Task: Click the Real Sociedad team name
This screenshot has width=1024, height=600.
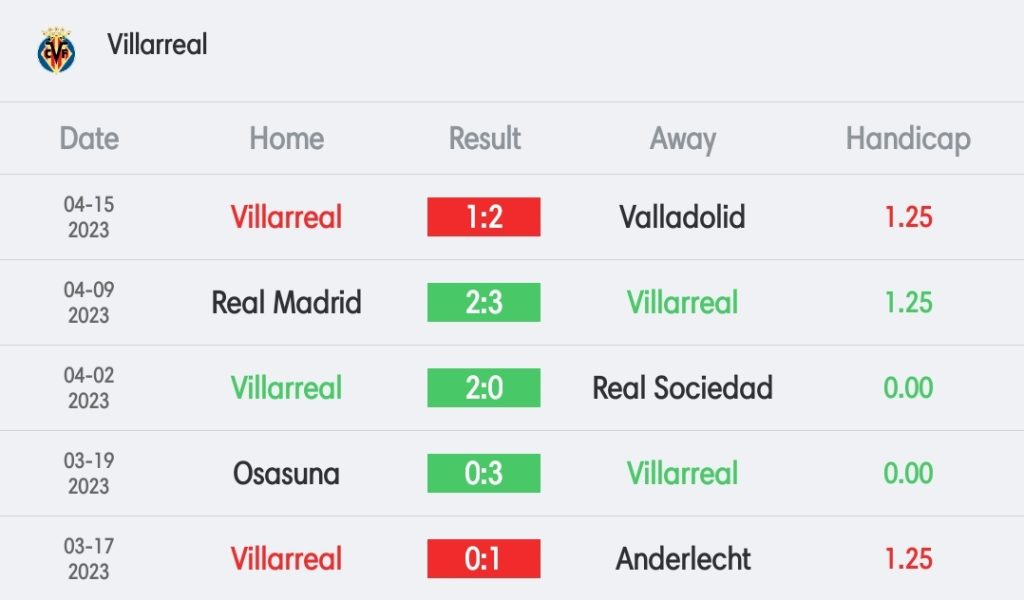Action: (682, 388)
